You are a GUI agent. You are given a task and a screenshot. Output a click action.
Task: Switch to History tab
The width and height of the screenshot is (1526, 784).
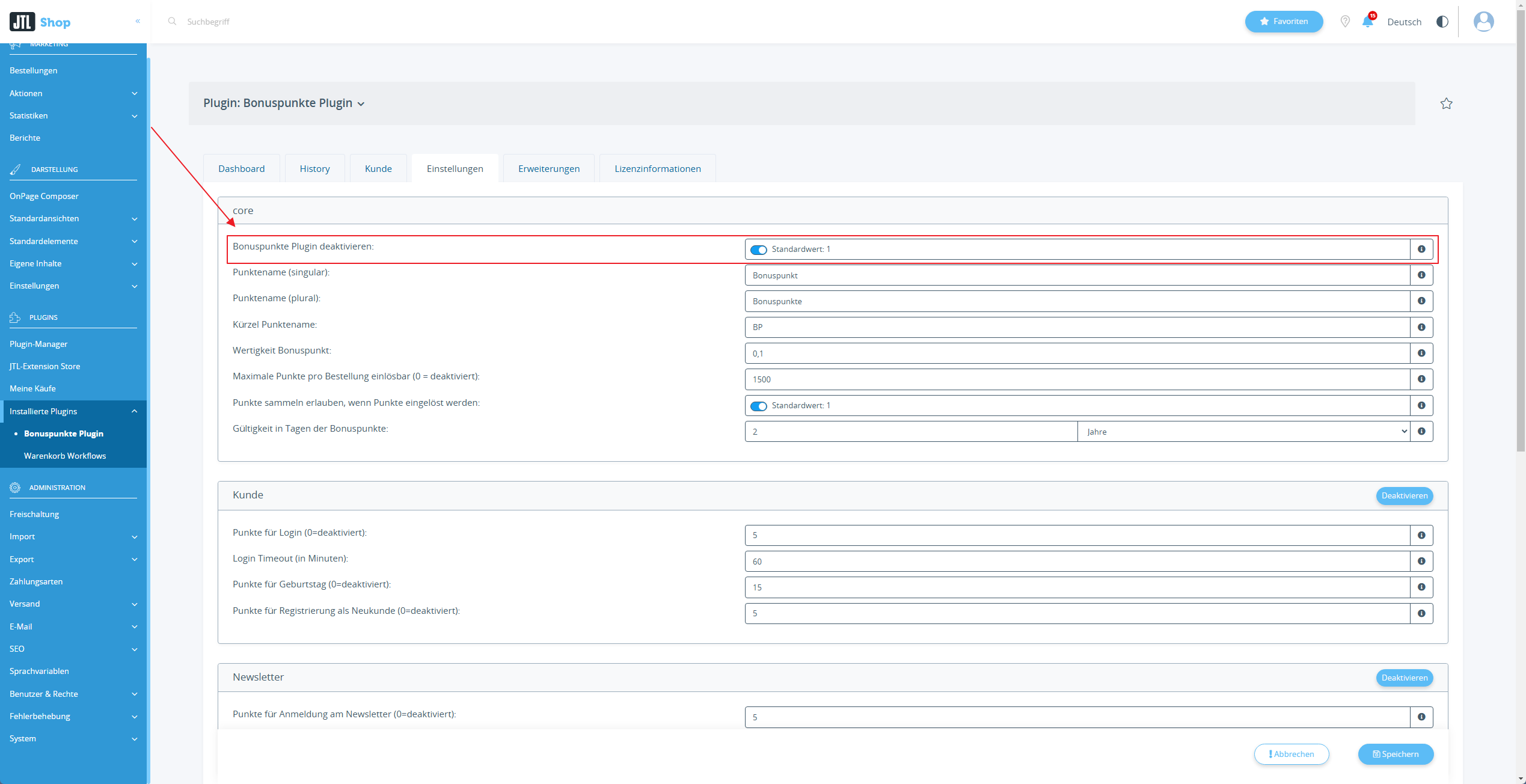(314, 168)
